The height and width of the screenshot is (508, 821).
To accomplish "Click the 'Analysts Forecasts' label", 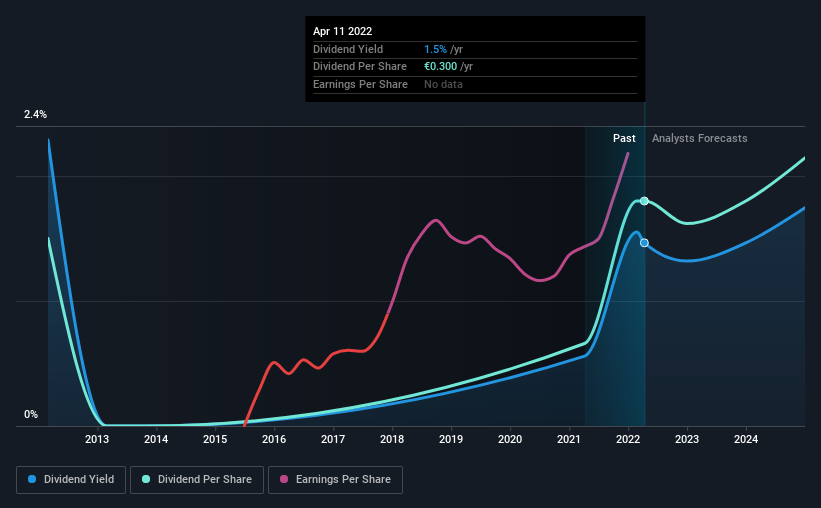I will (700, 138).
